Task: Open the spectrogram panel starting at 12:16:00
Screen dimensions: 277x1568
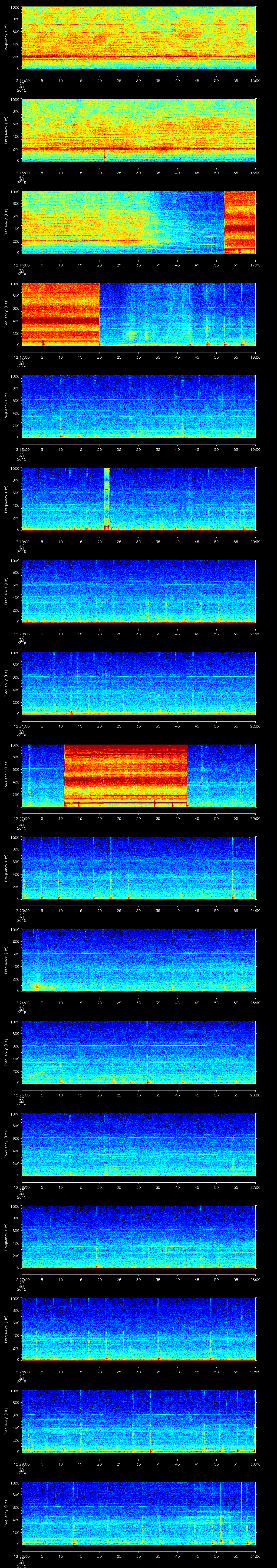Action: click(x=138, y=222)
